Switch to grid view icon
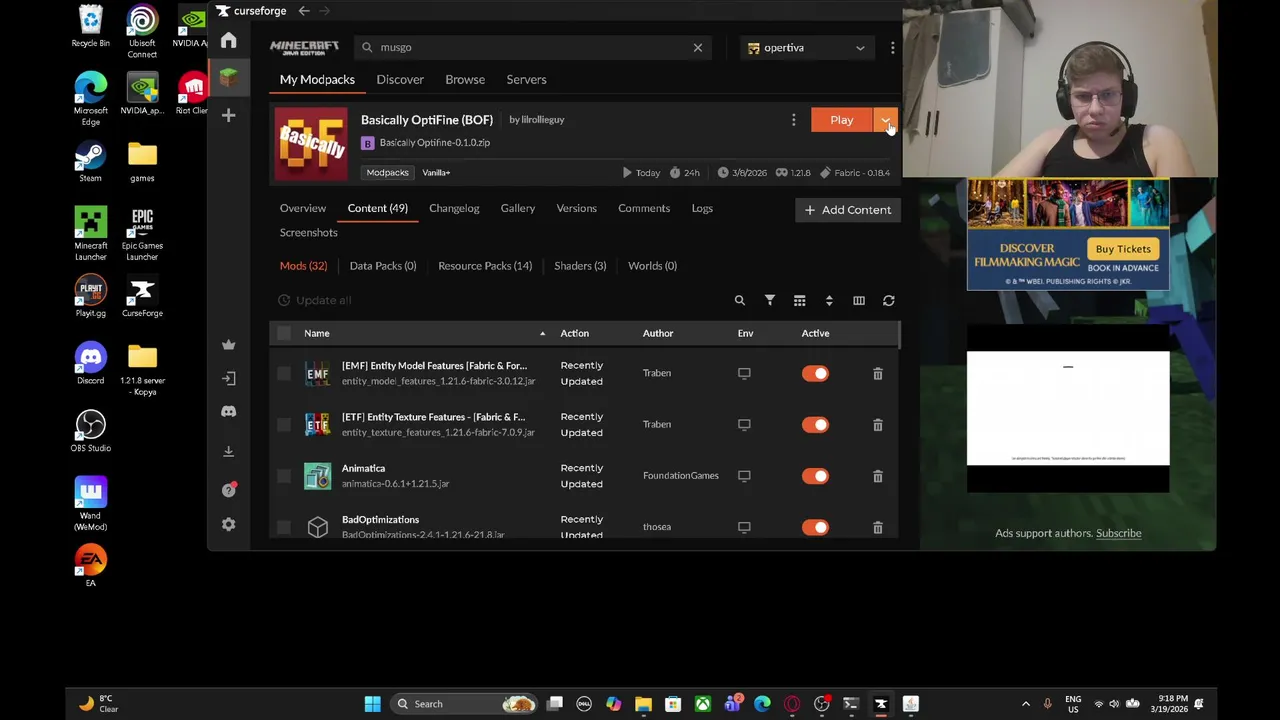The image size is (1280, 720). click(799, 300)
